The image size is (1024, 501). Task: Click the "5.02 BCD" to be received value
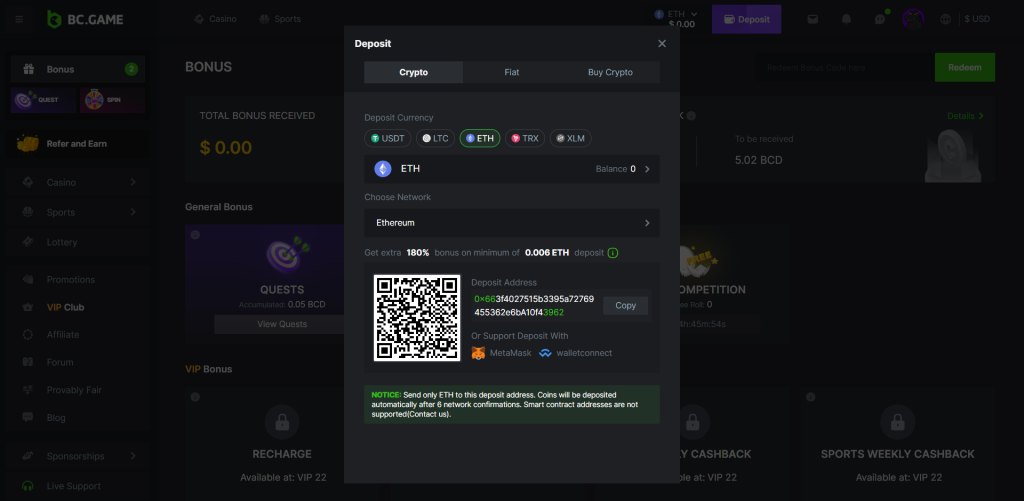pos(758,160)
